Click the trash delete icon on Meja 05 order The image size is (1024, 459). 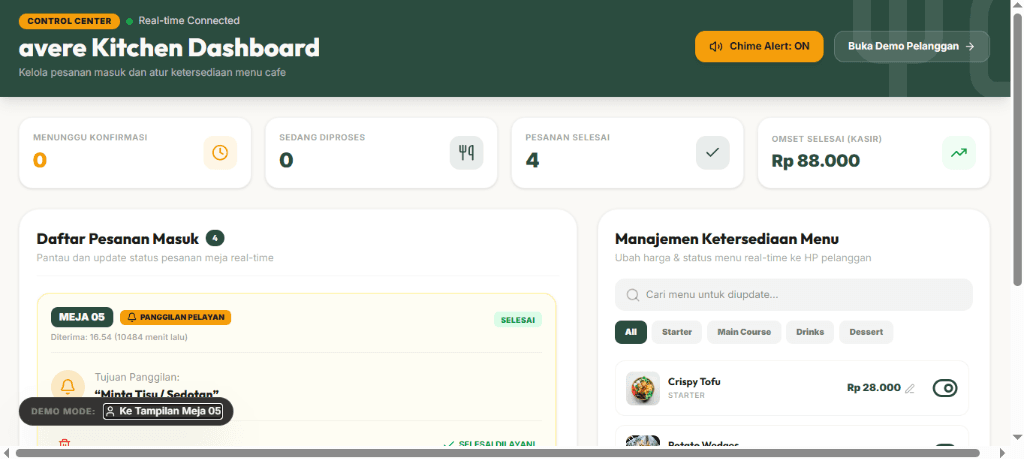[65, 444]
